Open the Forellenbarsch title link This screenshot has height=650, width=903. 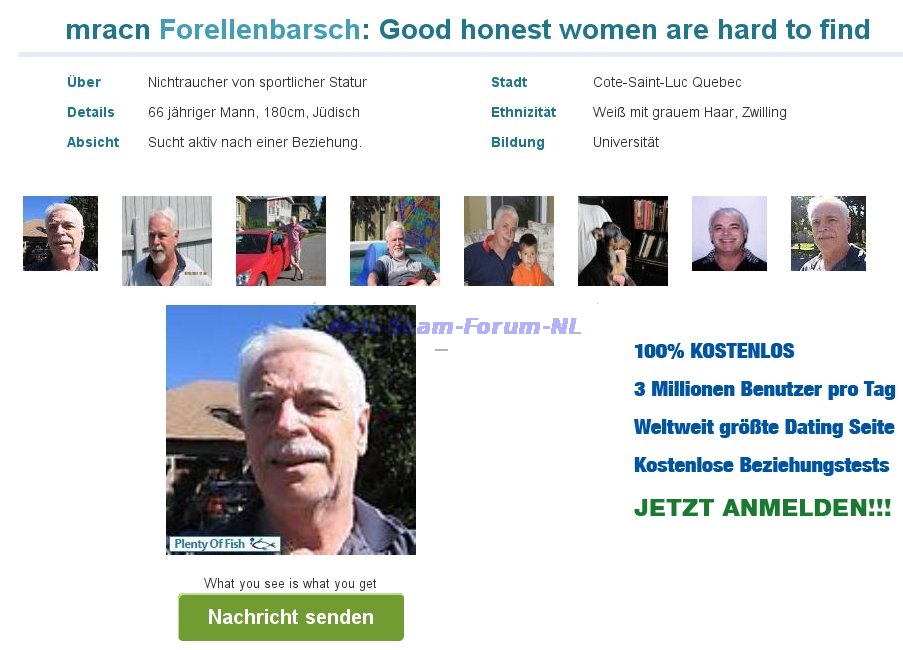point(260,29)
